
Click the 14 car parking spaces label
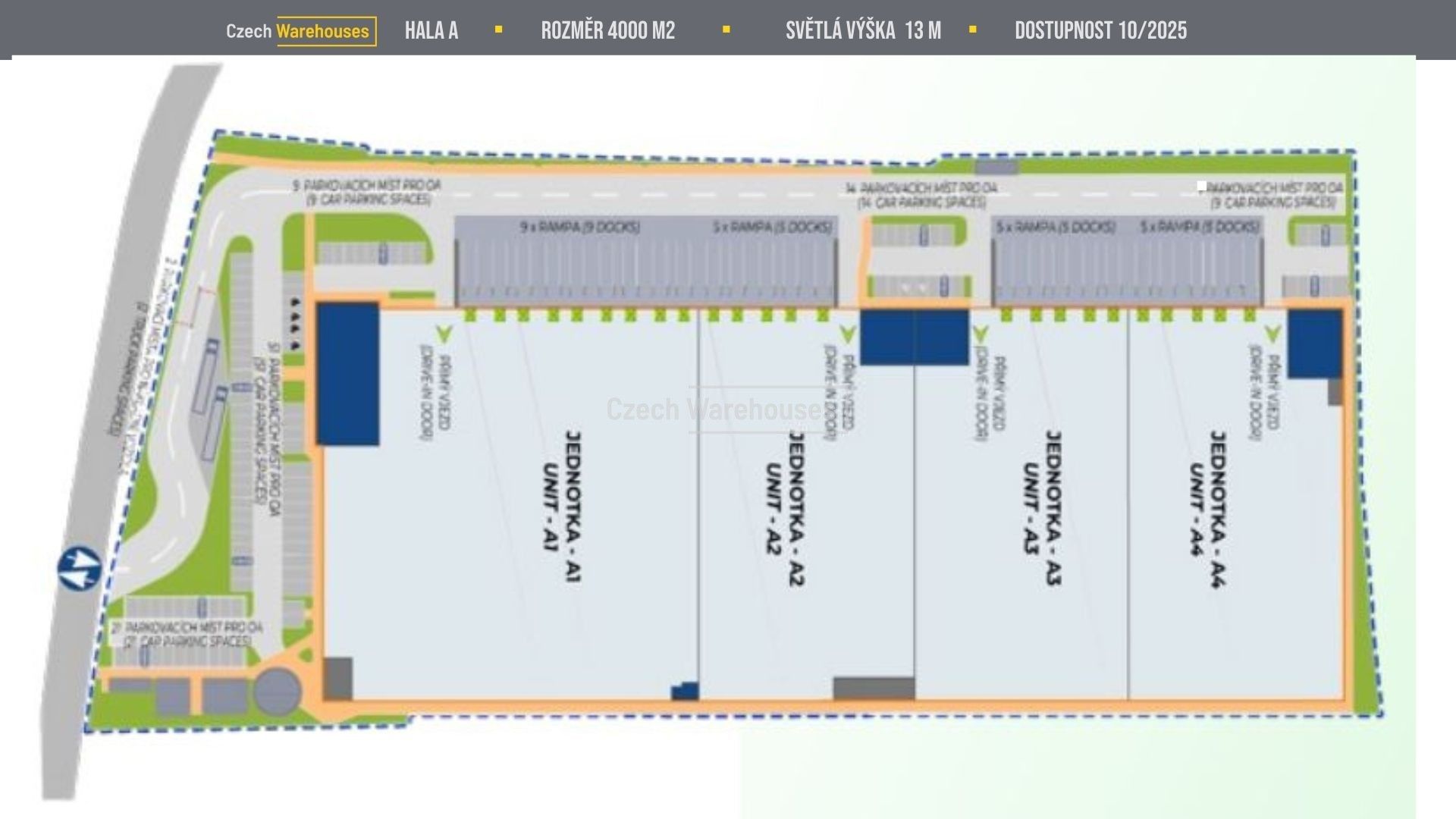coord(921,195)
